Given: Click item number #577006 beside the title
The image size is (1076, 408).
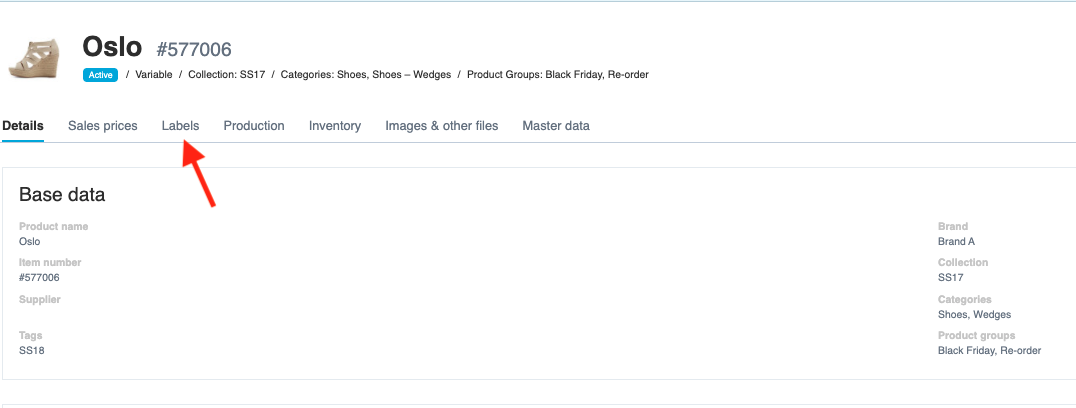Looking at the screenshot, I should tap(194, 49).
